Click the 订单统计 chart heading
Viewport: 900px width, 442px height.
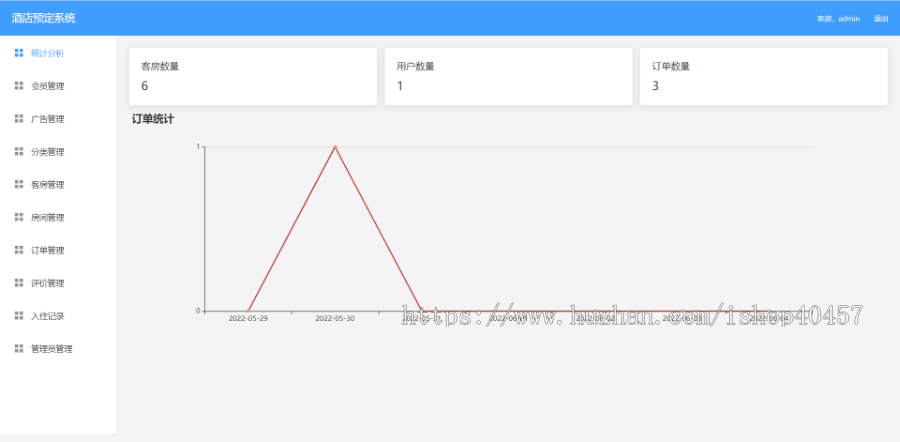(x=153, y=119)
